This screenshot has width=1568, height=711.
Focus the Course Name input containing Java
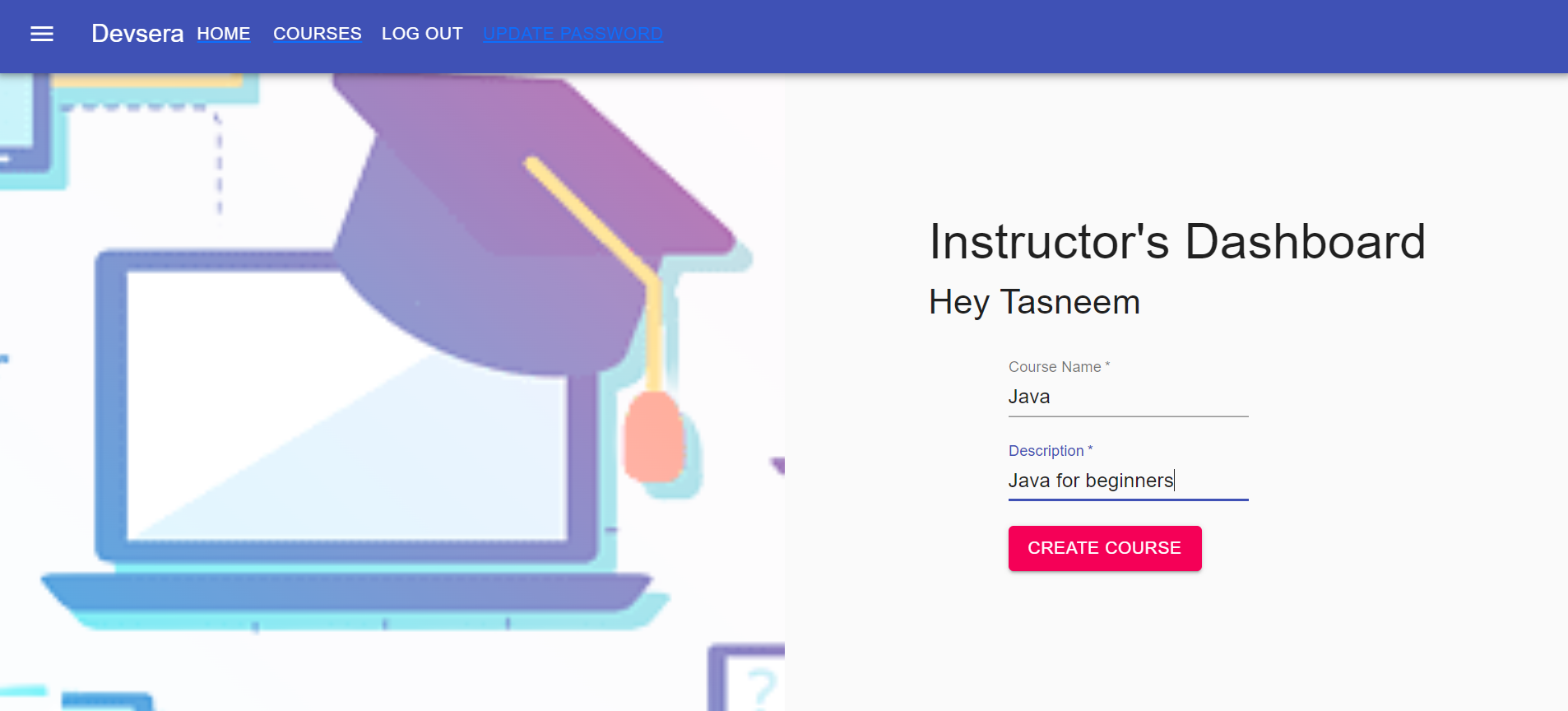(x=1128, y=397)
